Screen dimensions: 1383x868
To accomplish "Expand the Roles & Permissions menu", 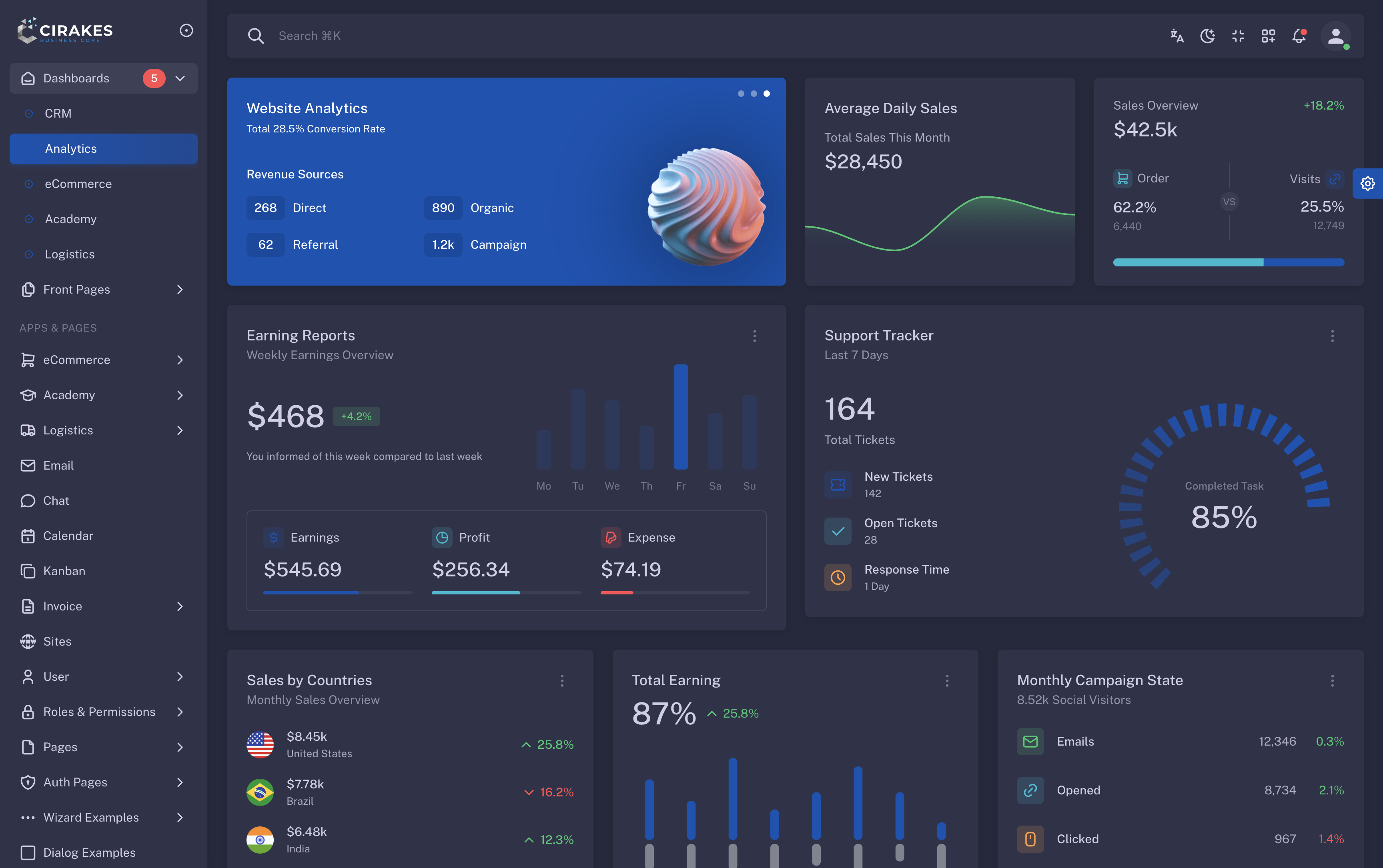I will click(180, 712).
